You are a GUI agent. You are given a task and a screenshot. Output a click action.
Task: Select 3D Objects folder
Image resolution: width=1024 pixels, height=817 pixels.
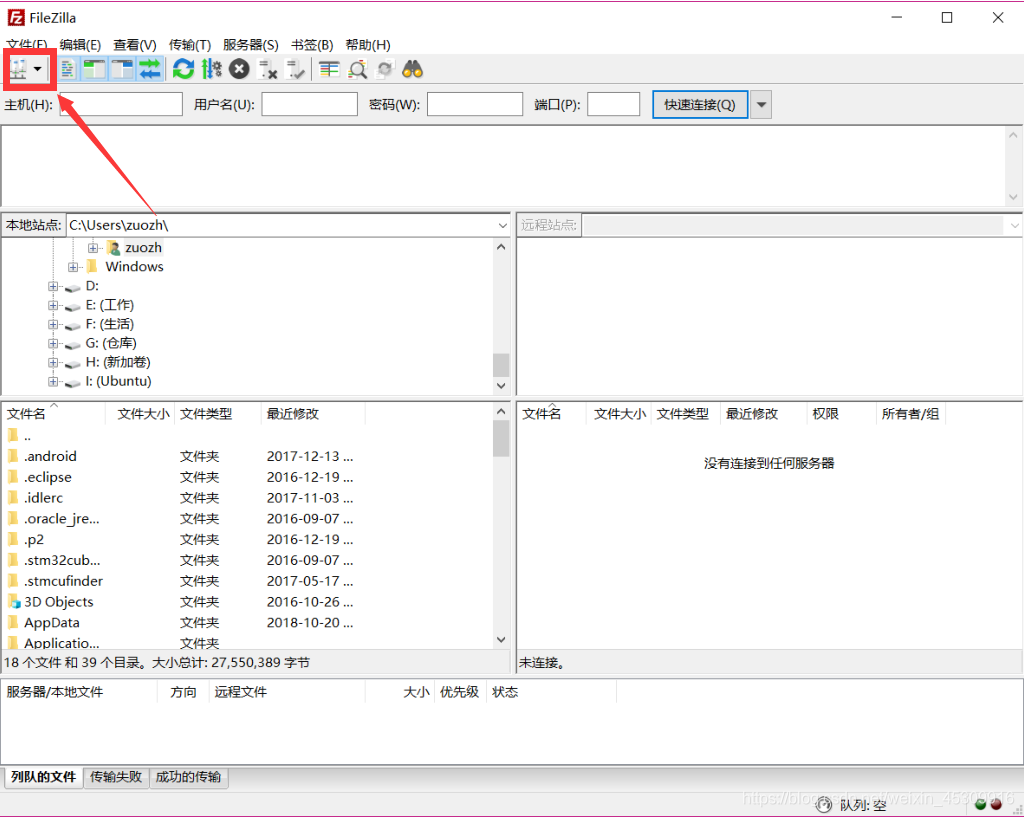pos(58,601)
